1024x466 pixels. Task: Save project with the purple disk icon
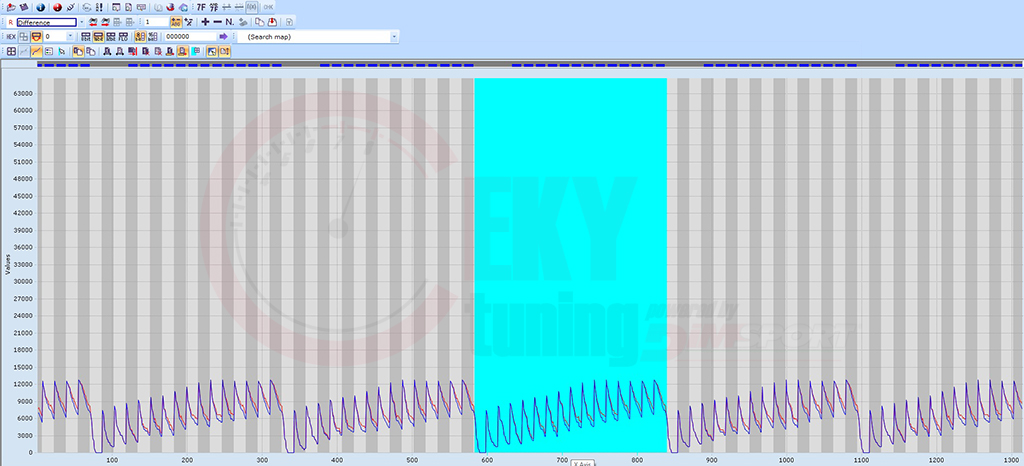click(24, 7)
